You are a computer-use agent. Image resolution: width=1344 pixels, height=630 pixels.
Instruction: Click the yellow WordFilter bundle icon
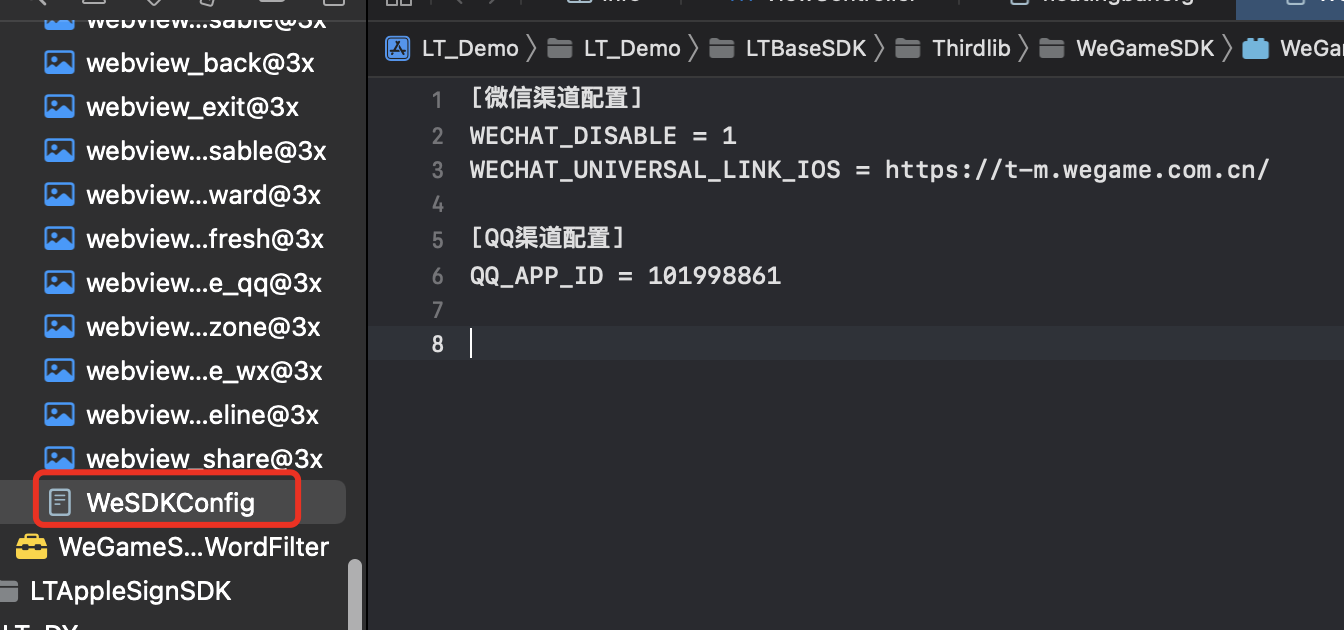tap(31, 546)
